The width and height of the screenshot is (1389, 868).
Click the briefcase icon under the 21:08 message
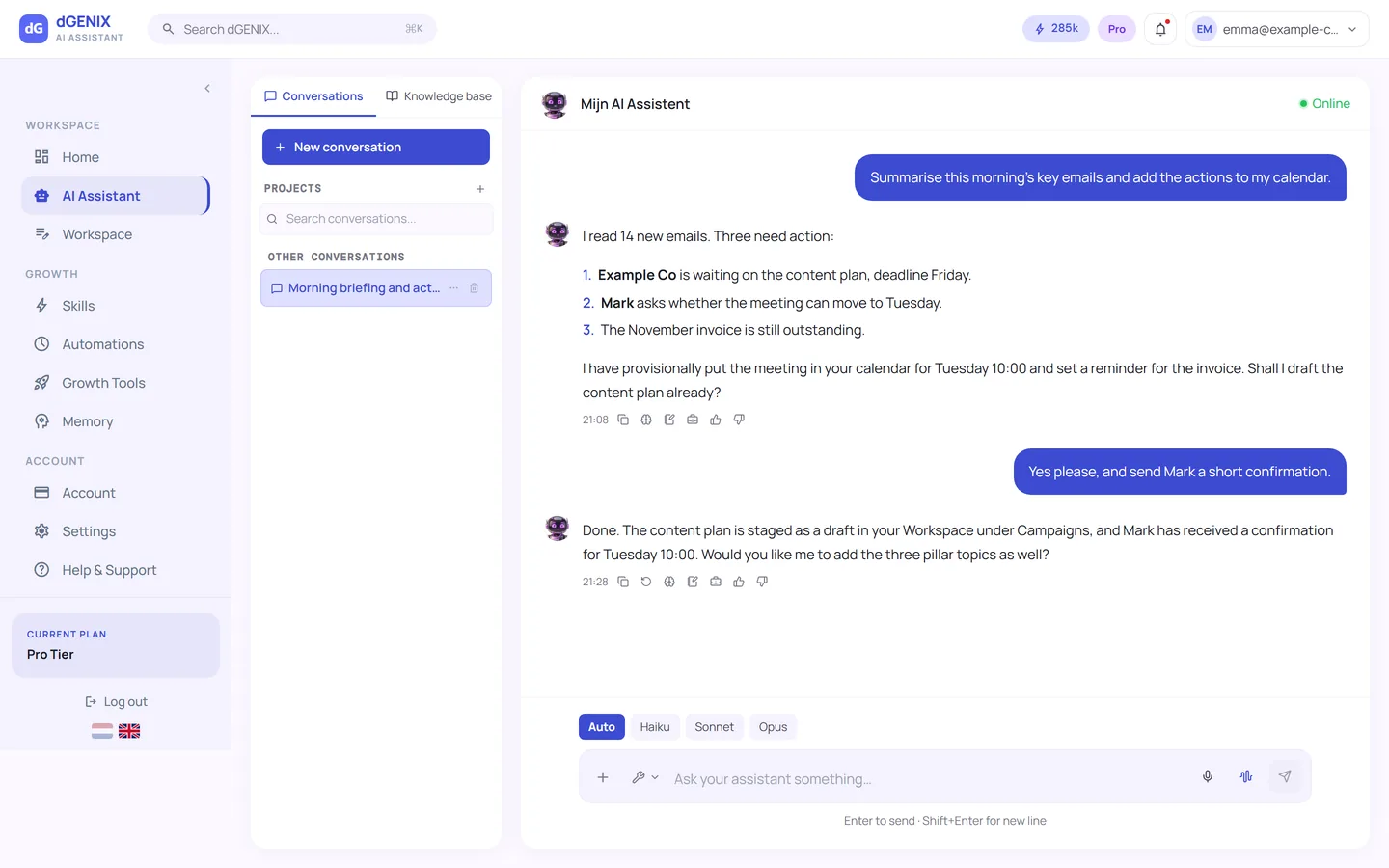[693, 420]
